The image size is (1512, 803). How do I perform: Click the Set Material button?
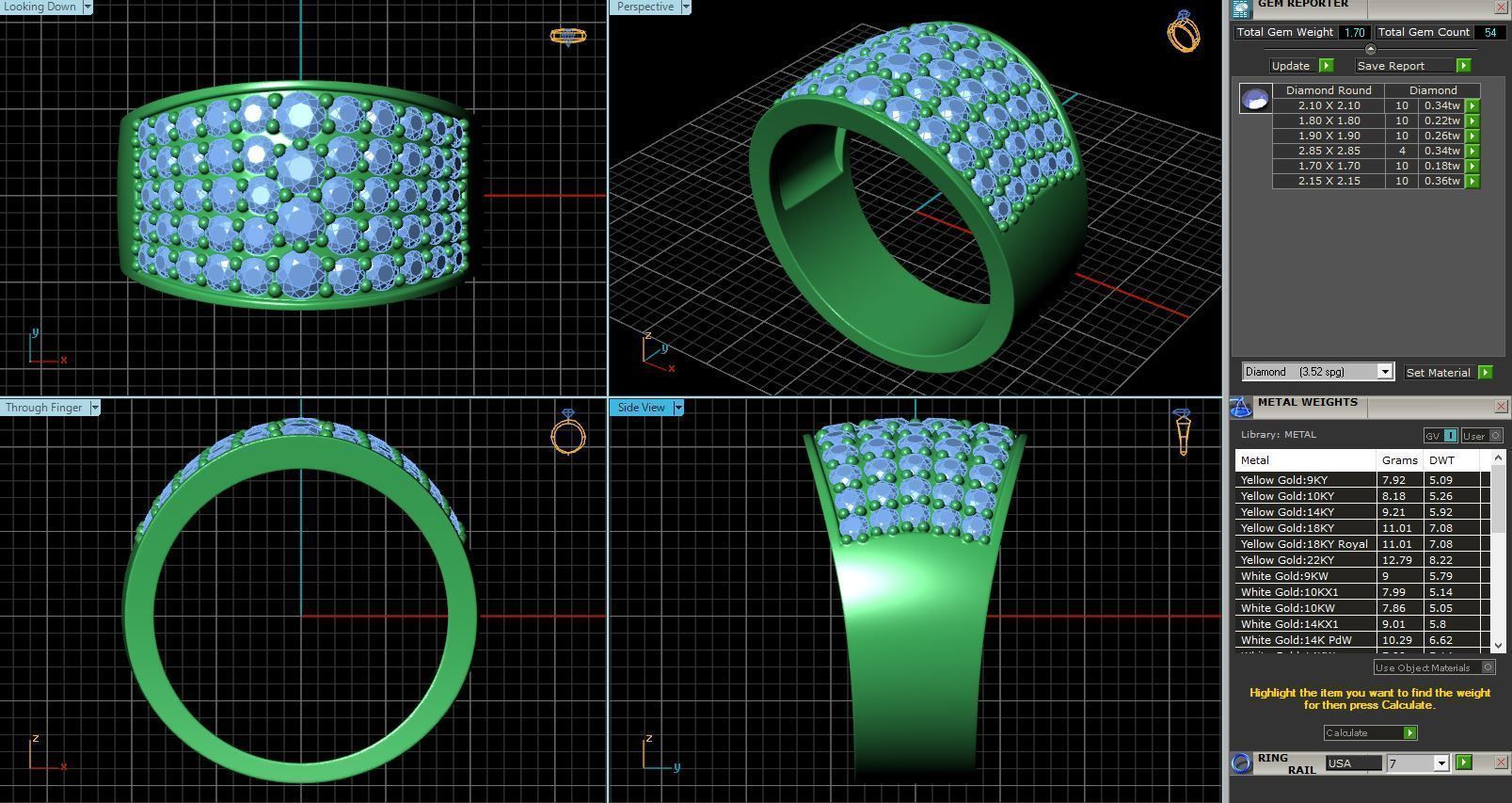point(1438,373)
